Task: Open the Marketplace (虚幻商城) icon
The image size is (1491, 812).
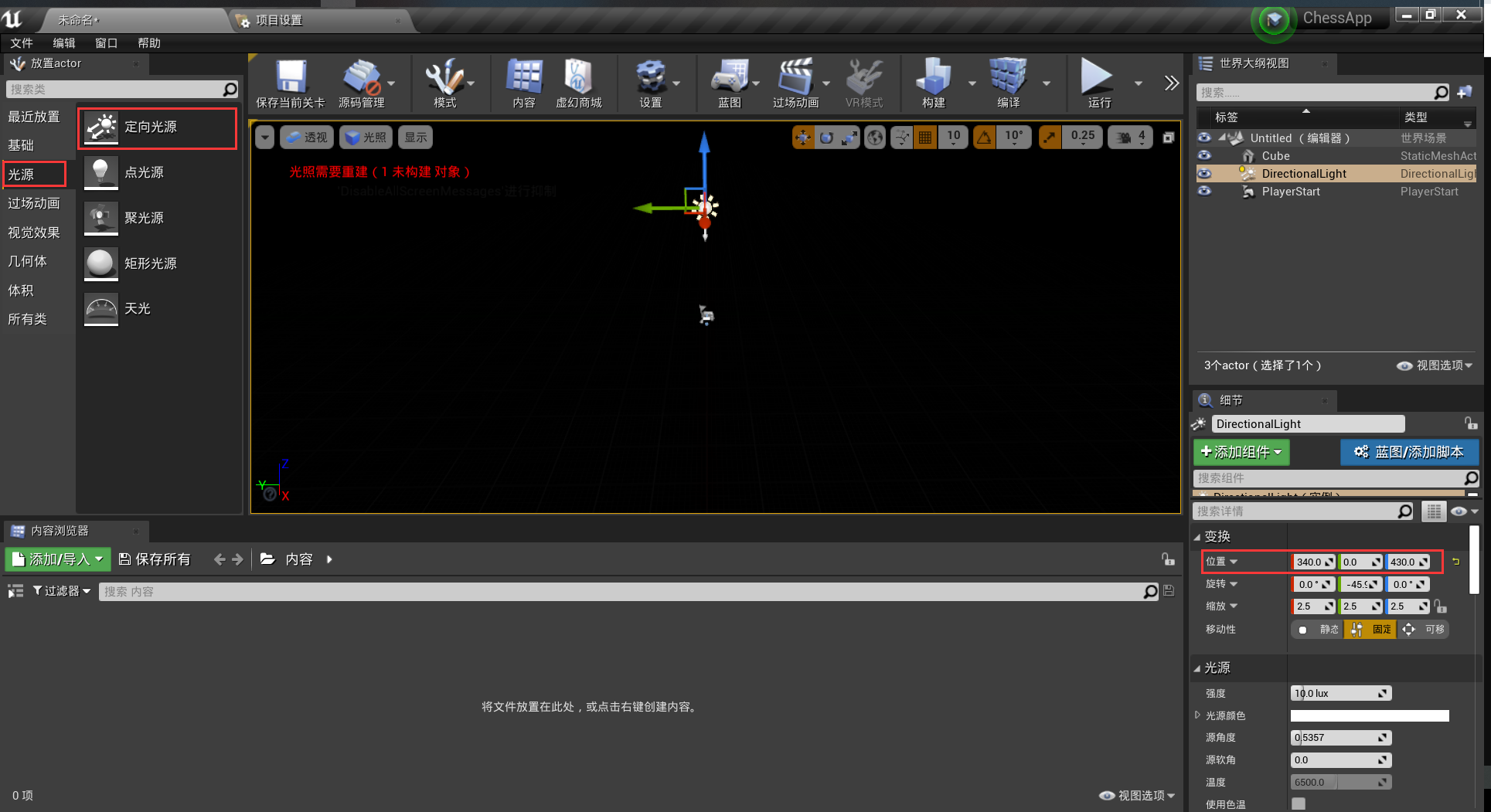Action: pos(577,77)
